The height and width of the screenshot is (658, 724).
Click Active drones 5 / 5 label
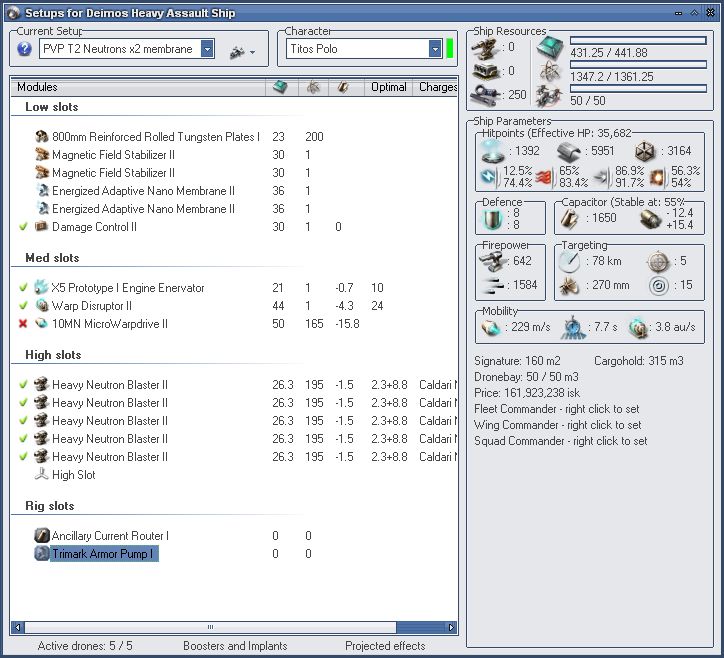click(85, 646)
